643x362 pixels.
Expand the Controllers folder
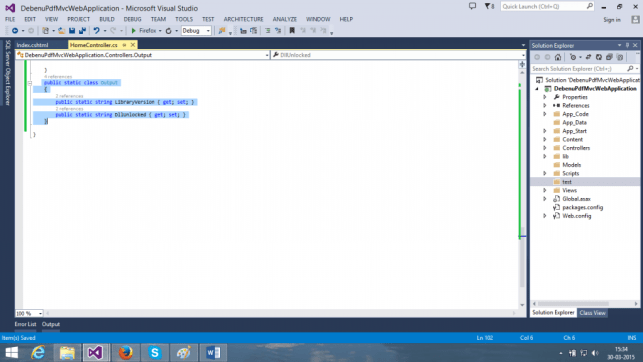pos(545,148)
